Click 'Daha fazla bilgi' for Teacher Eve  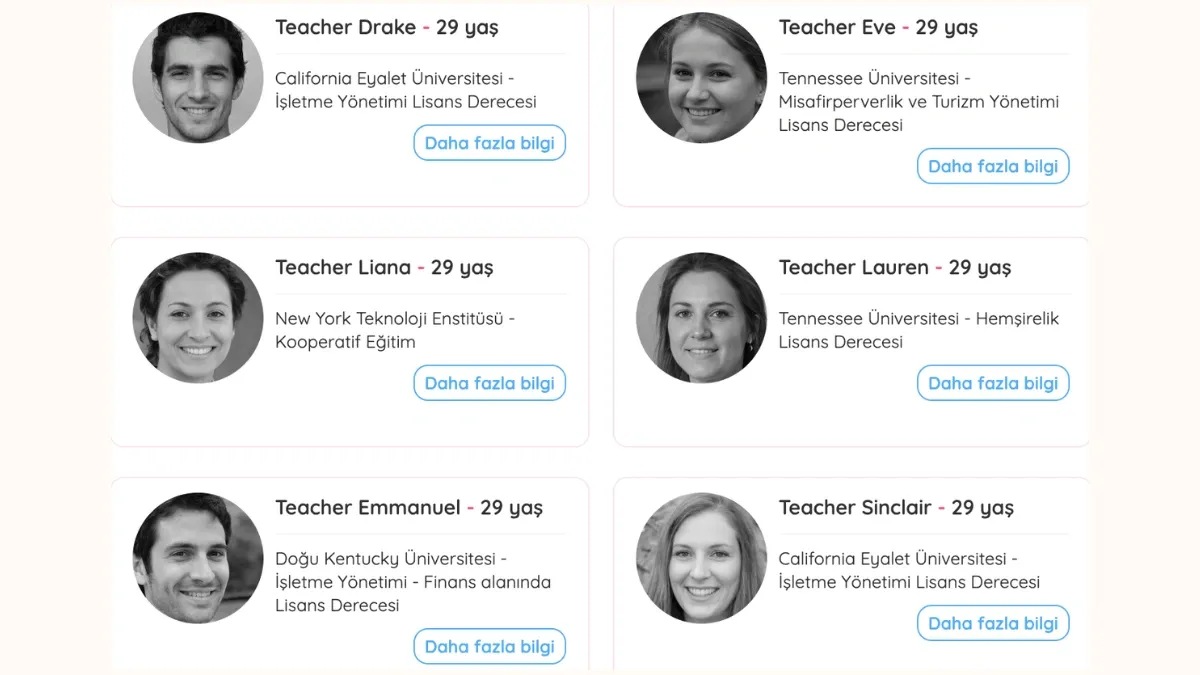point(993,166)
